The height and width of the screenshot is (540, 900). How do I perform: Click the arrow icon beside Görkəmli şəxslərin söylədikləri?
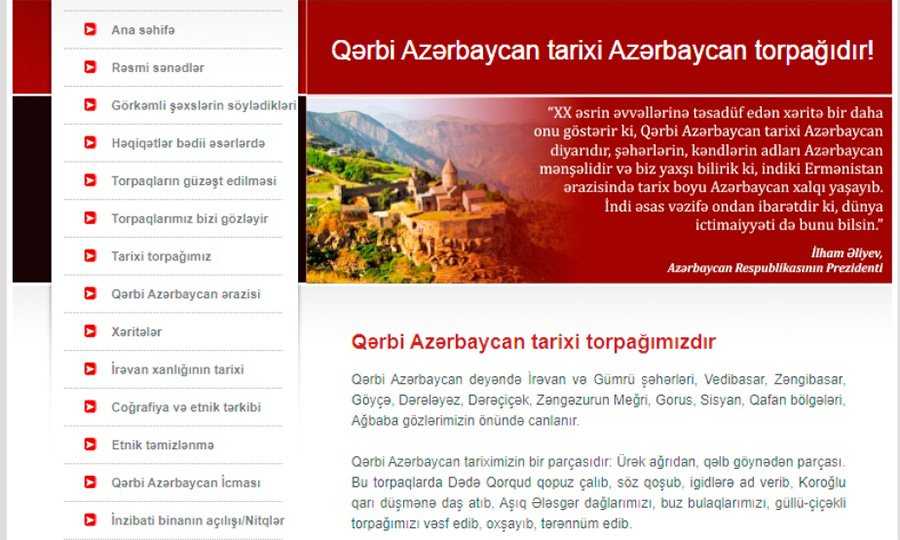coord(90,105)
